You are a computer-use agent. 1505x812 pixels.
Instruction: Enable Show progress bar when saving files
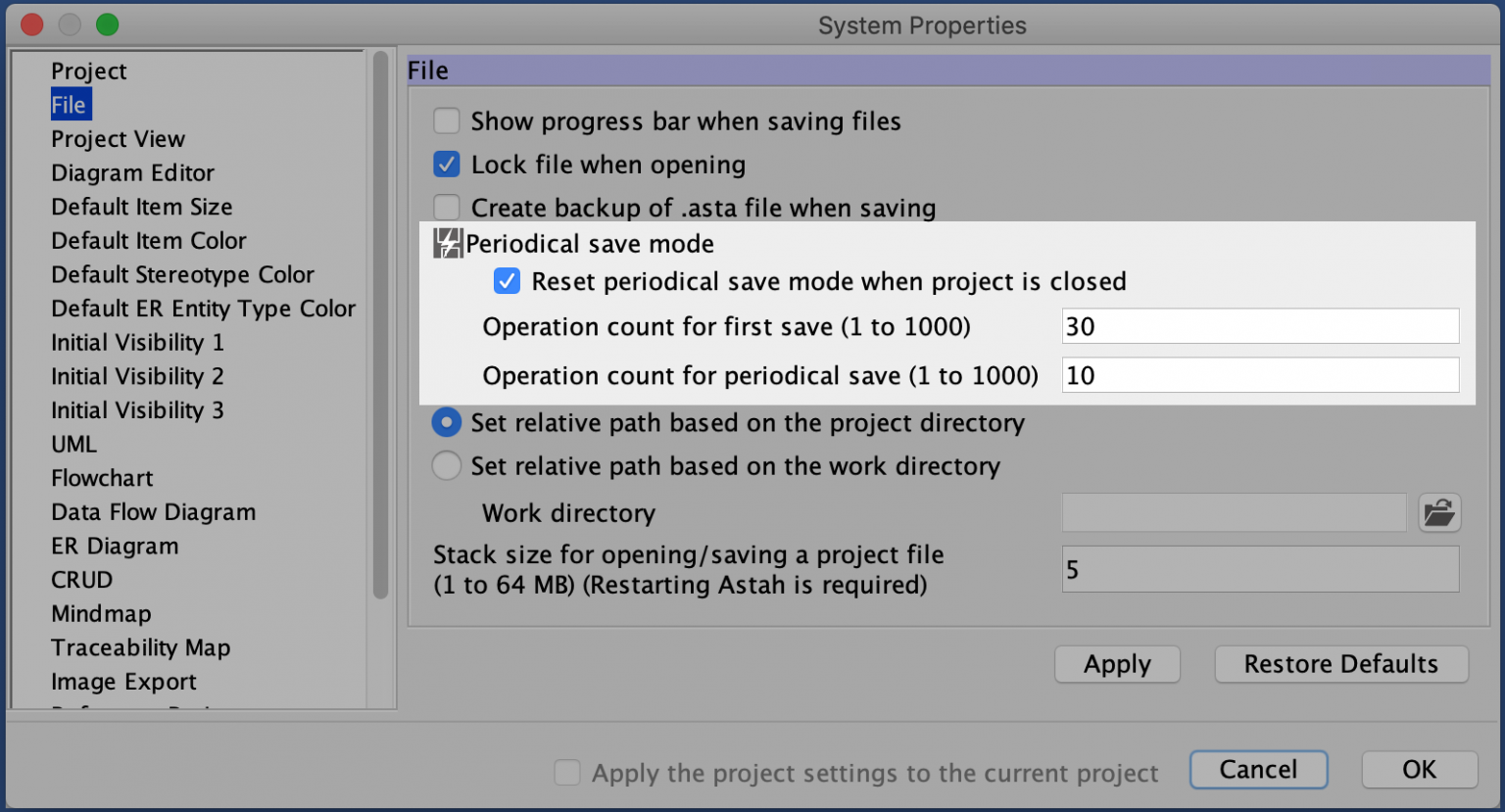click(x=447, y=121)
